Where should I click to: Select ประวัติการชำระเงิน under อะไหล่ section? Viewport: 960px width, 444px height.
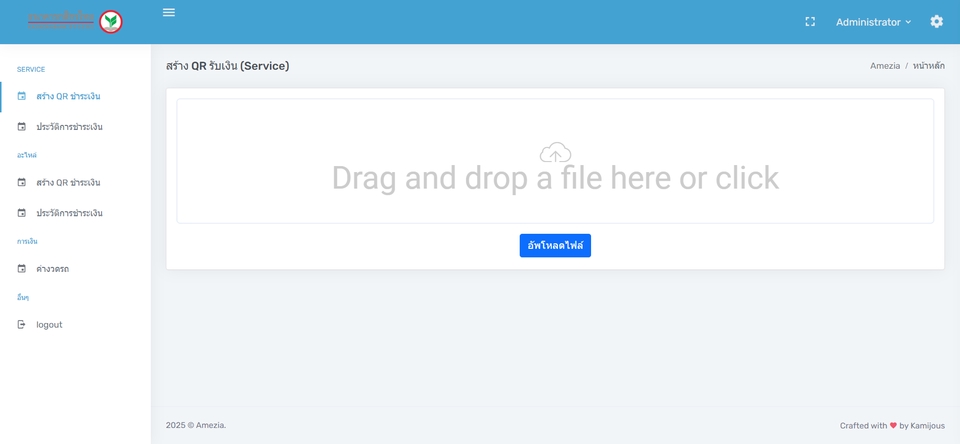pos(69,213)
